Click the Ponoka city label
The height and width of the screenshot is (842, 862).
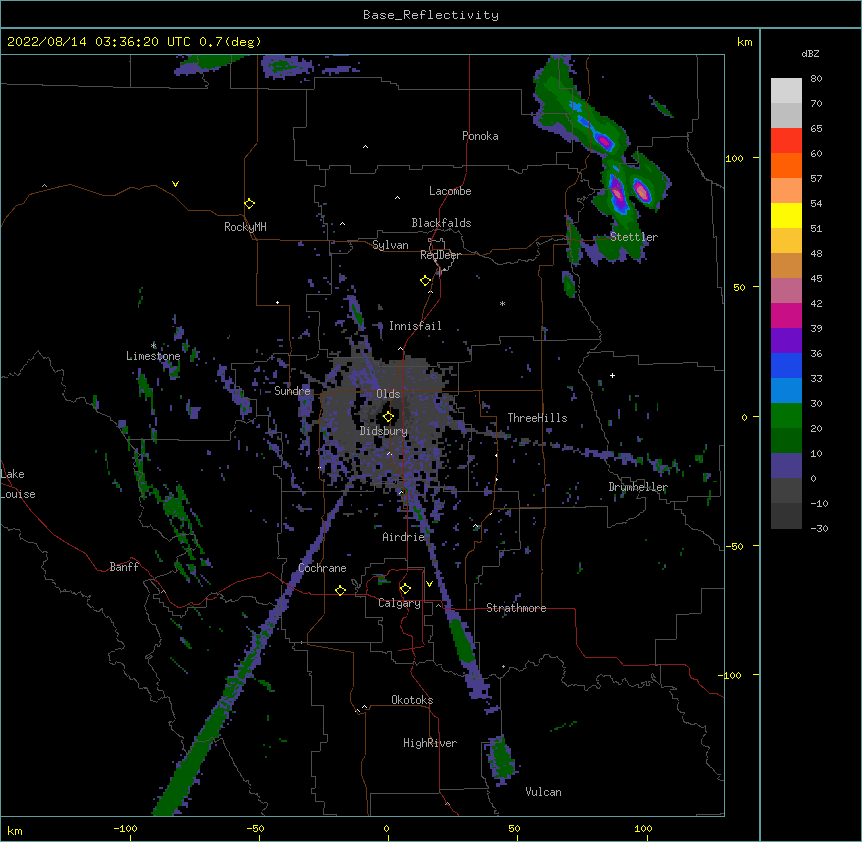pos(480,136)
